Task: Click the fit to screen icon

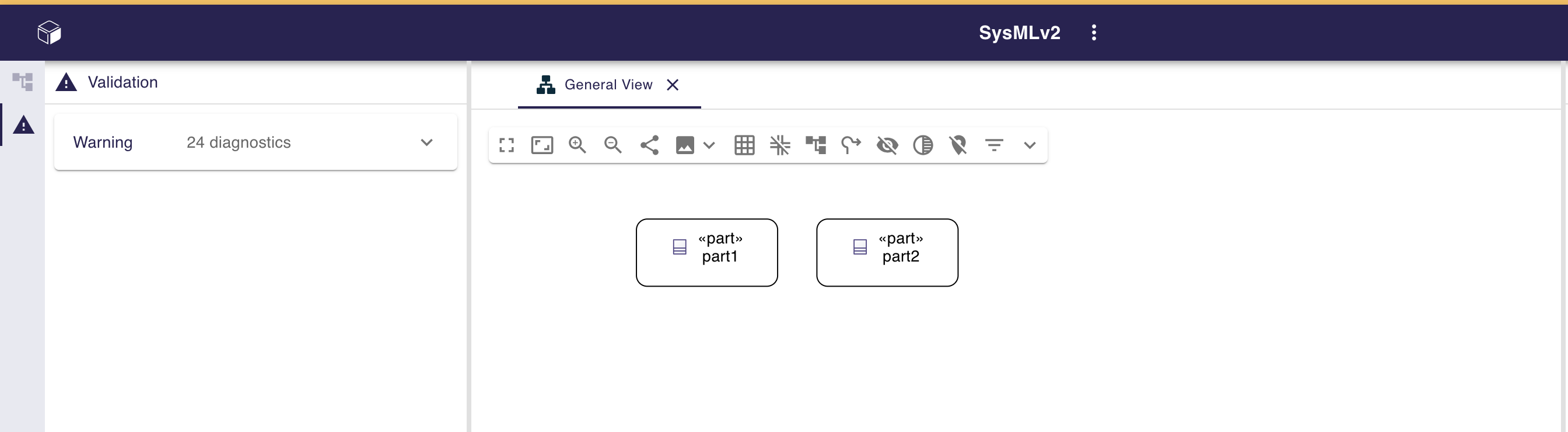Action: 542,145
